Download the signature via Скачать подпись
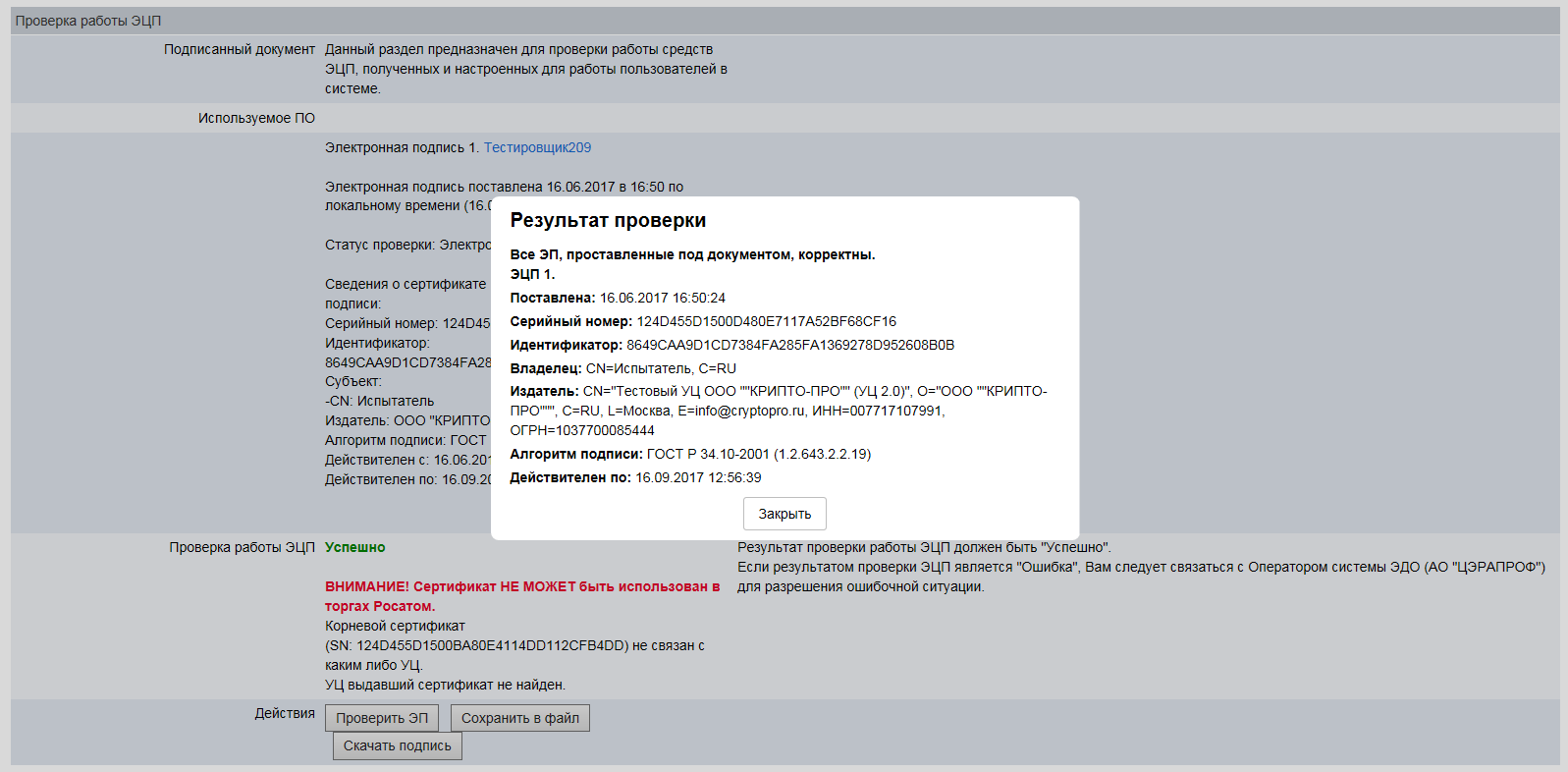The height and width of the screenshot is (772, 1568). coord(397,745)
